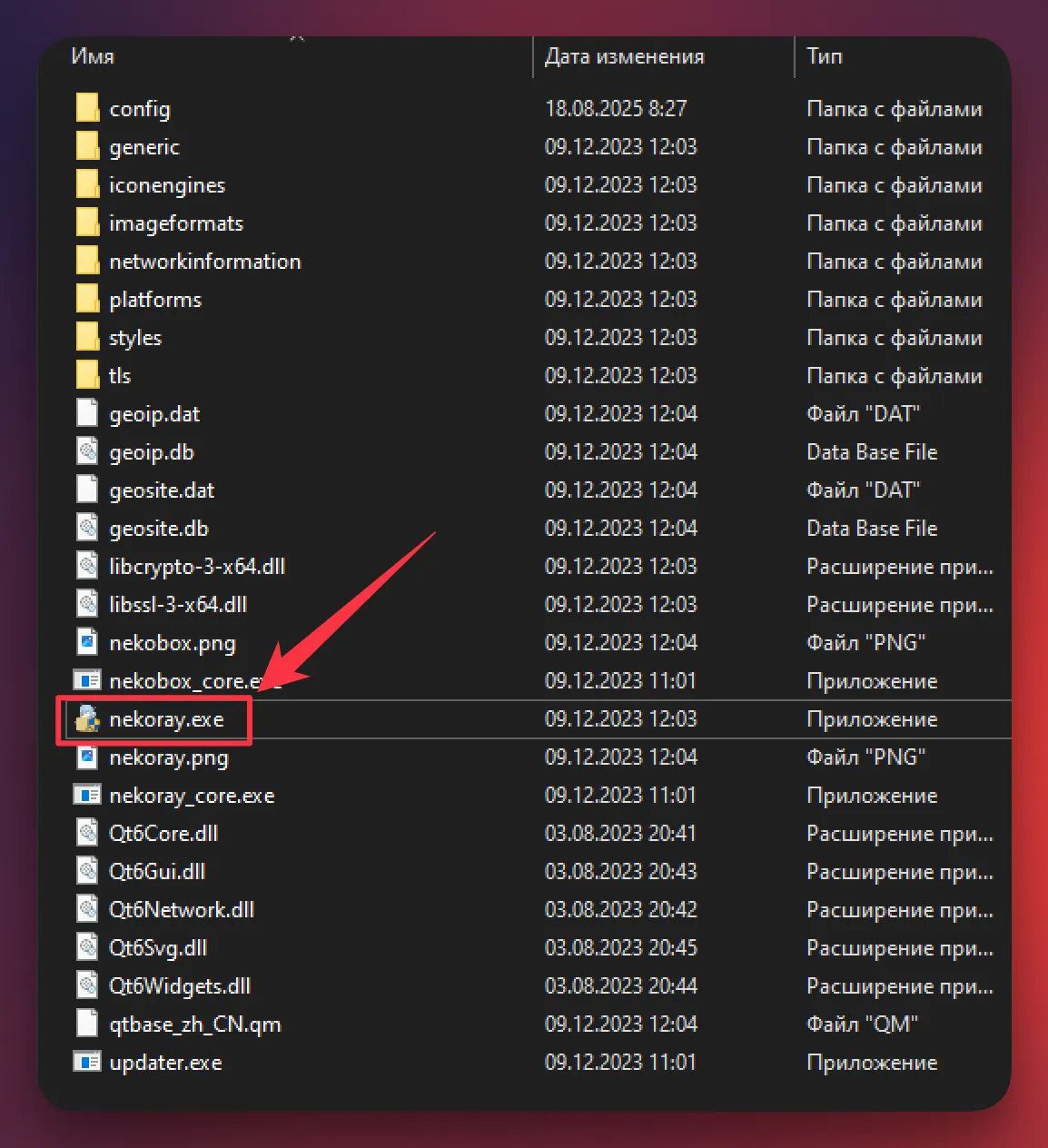Screen dimensions: 1048x1148
Task: Click the 09.12.2023 11:01 date of updater.exe
Action: [621, 1062]
